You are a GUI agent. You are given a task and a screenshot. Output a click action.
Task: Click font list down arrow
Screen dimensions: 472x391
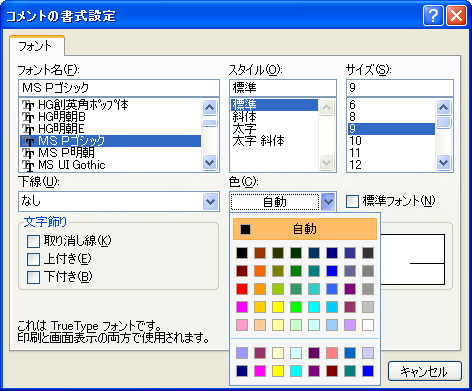pyautogui.click(x=210, y=163)
